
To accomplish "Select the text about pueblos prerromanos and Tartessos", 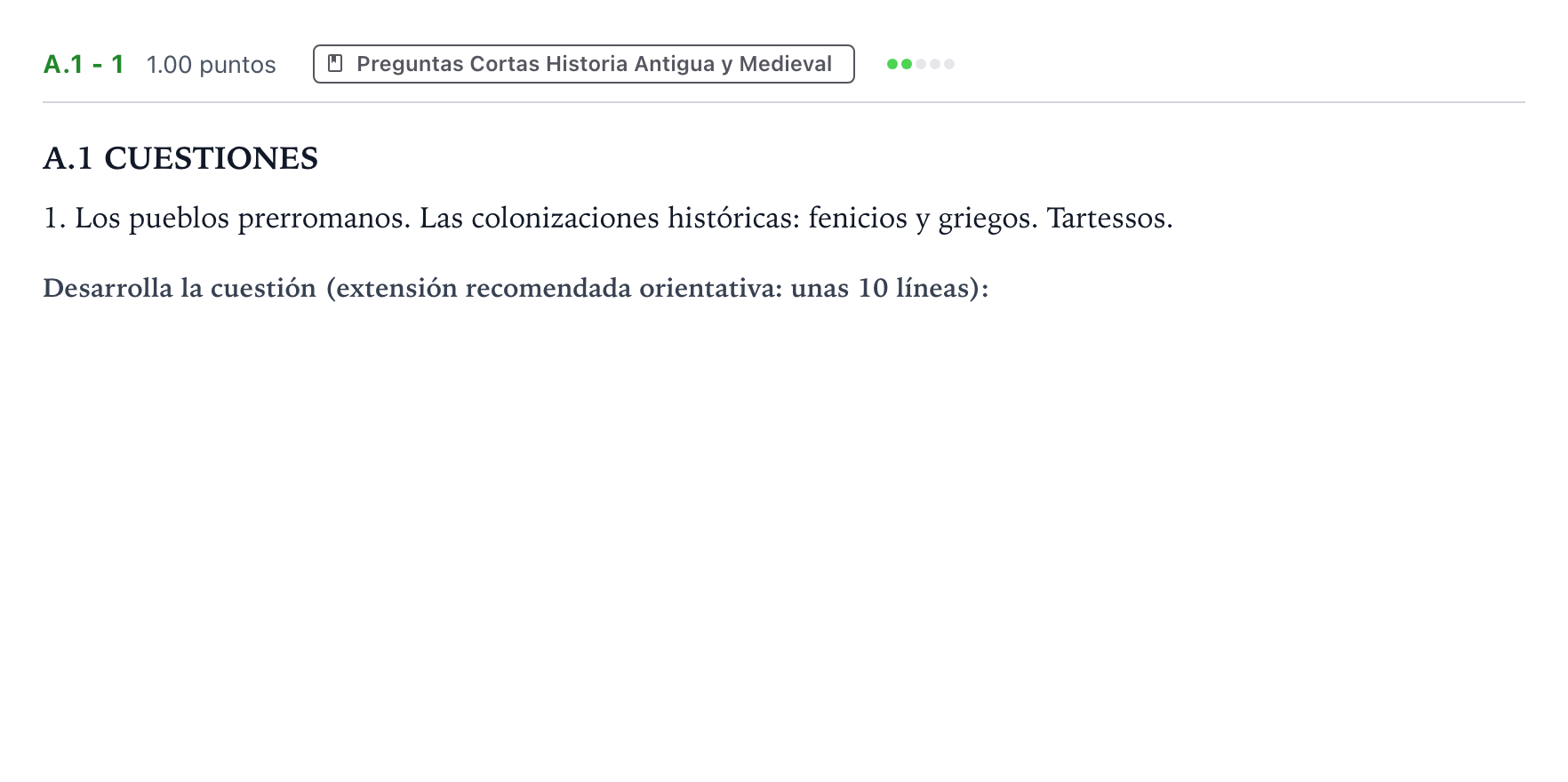I will pyautogui.click(x=608, y=219).
